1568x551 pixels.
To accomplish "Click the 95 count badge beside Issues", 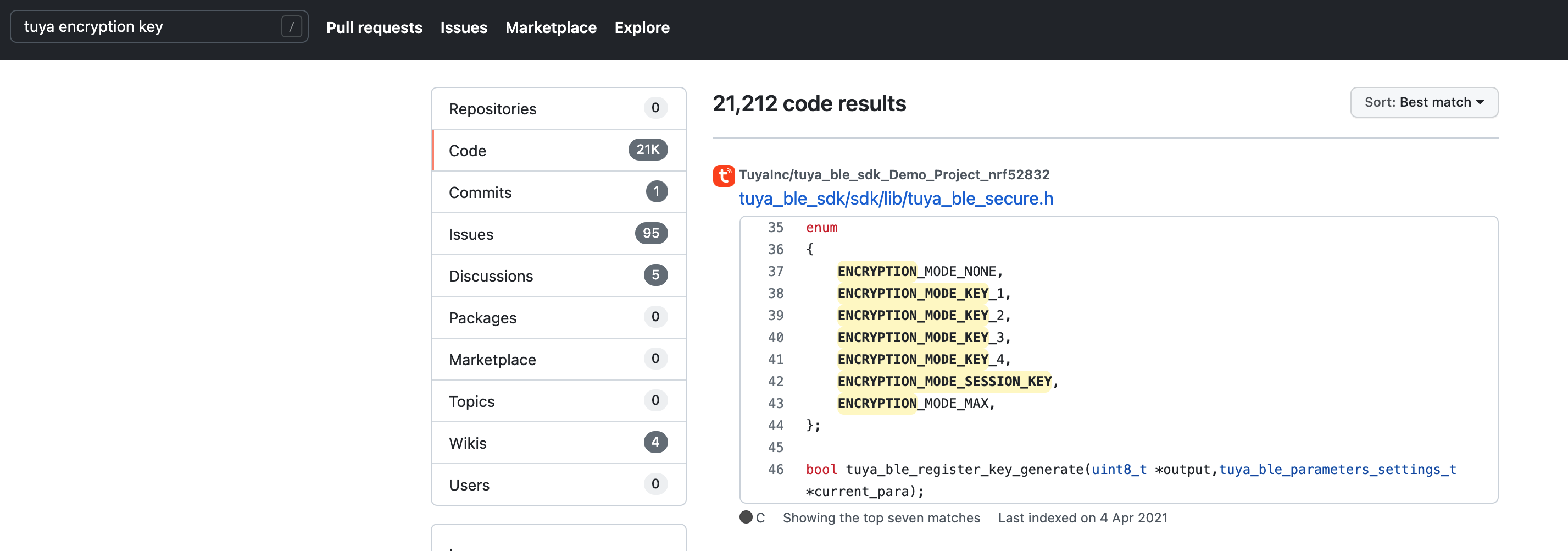I will click(x=650, y=234).
